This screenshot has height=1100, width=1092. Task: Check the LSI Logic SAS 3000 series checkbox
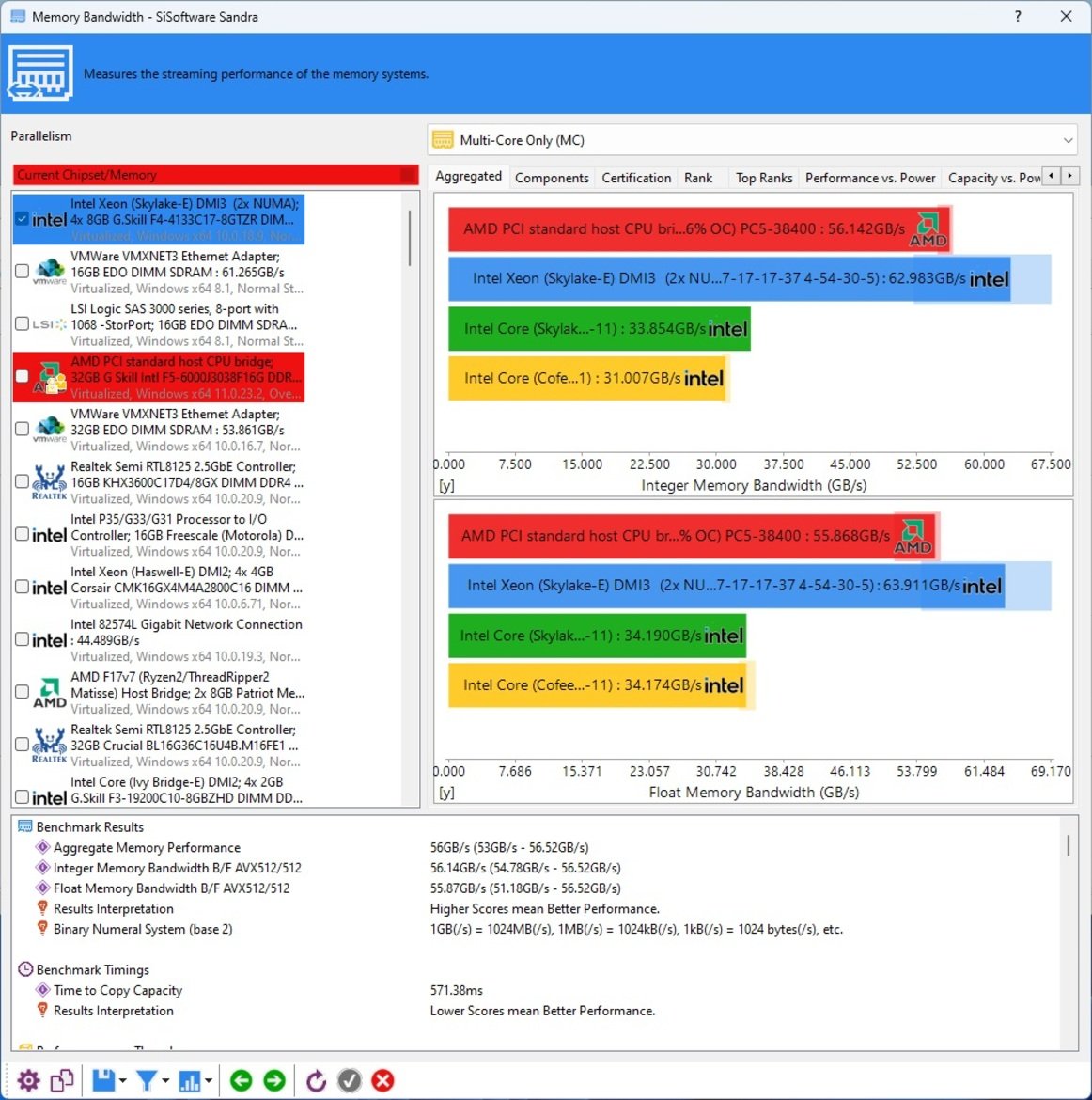[x=22, y=323]
